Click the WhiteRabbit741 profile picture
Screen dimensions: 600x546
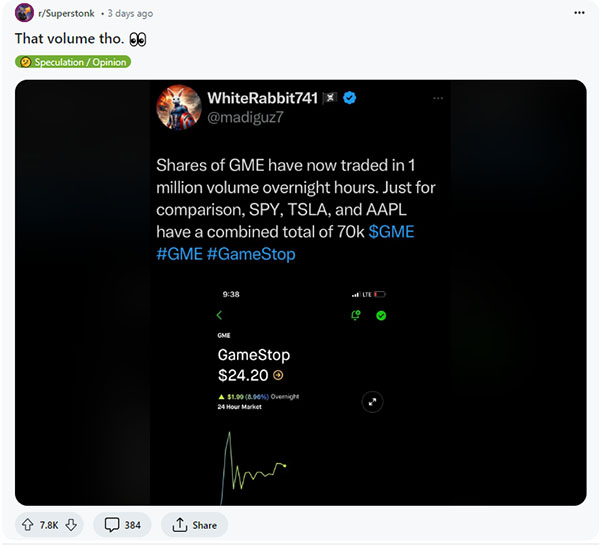[x=179, y=107]
